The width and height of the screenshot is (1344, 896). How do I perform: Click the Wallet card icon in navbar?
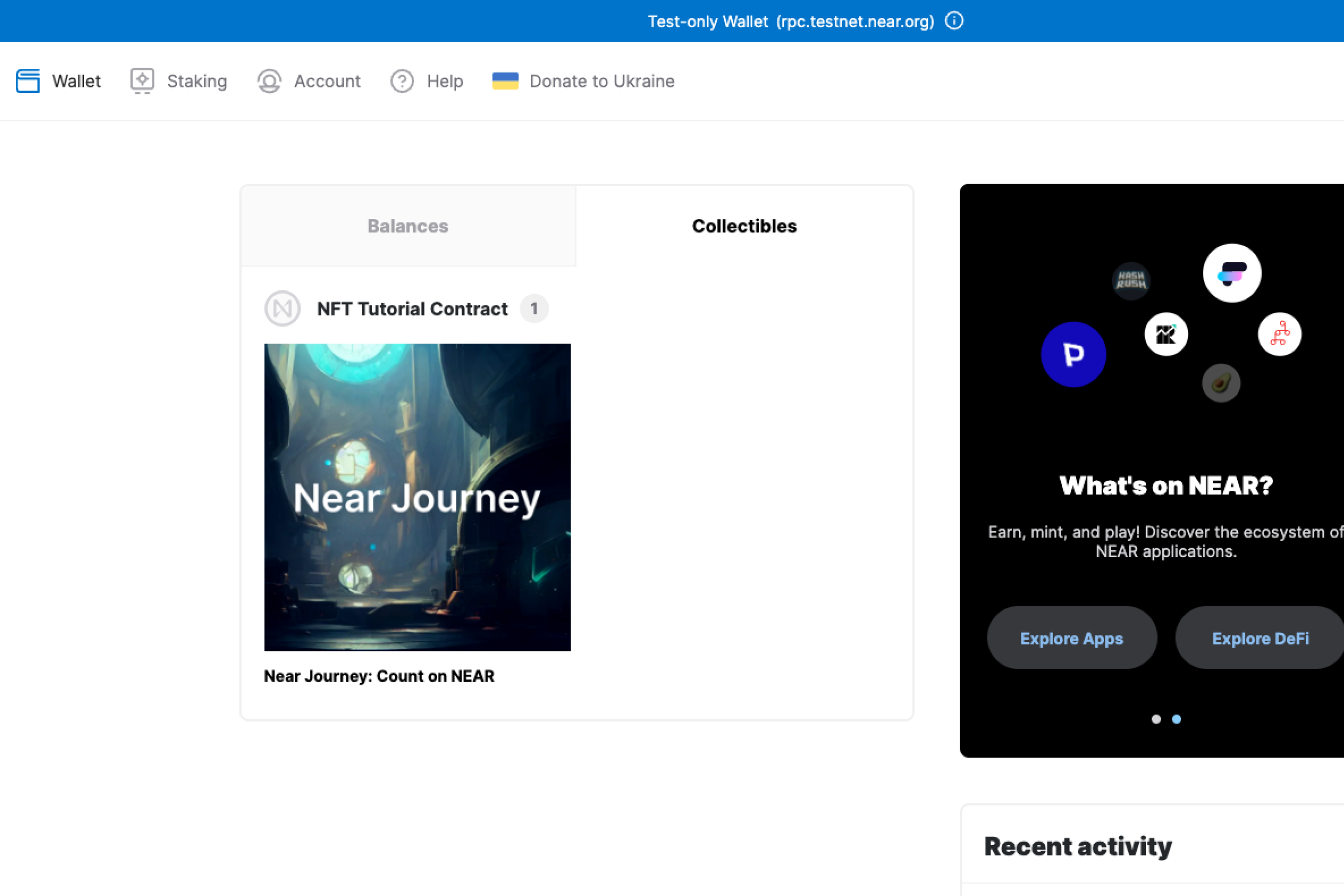[27, 80]
